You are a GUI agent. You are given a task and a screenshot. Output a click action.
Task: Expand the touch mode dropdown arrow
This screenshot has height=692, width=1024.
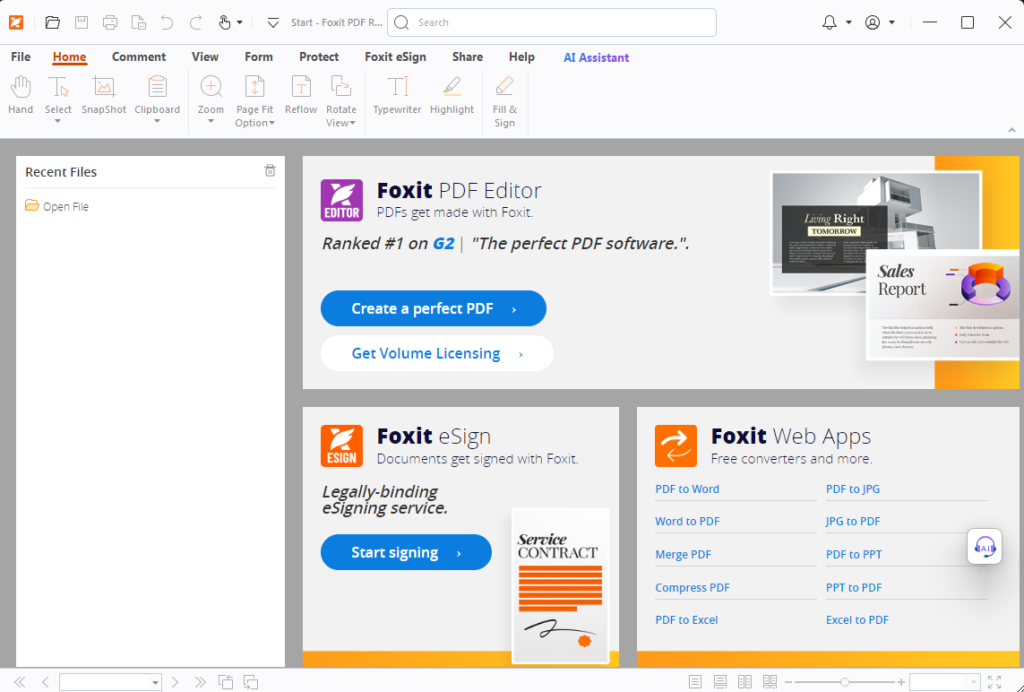240,22
